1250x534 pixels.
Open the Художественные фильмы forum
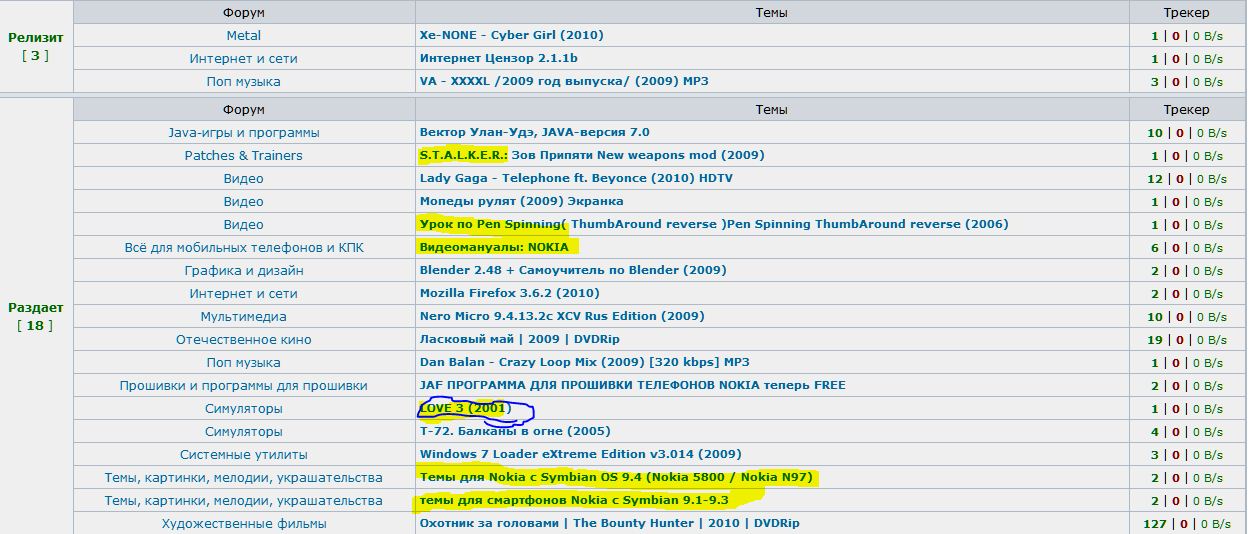(243, 523)
